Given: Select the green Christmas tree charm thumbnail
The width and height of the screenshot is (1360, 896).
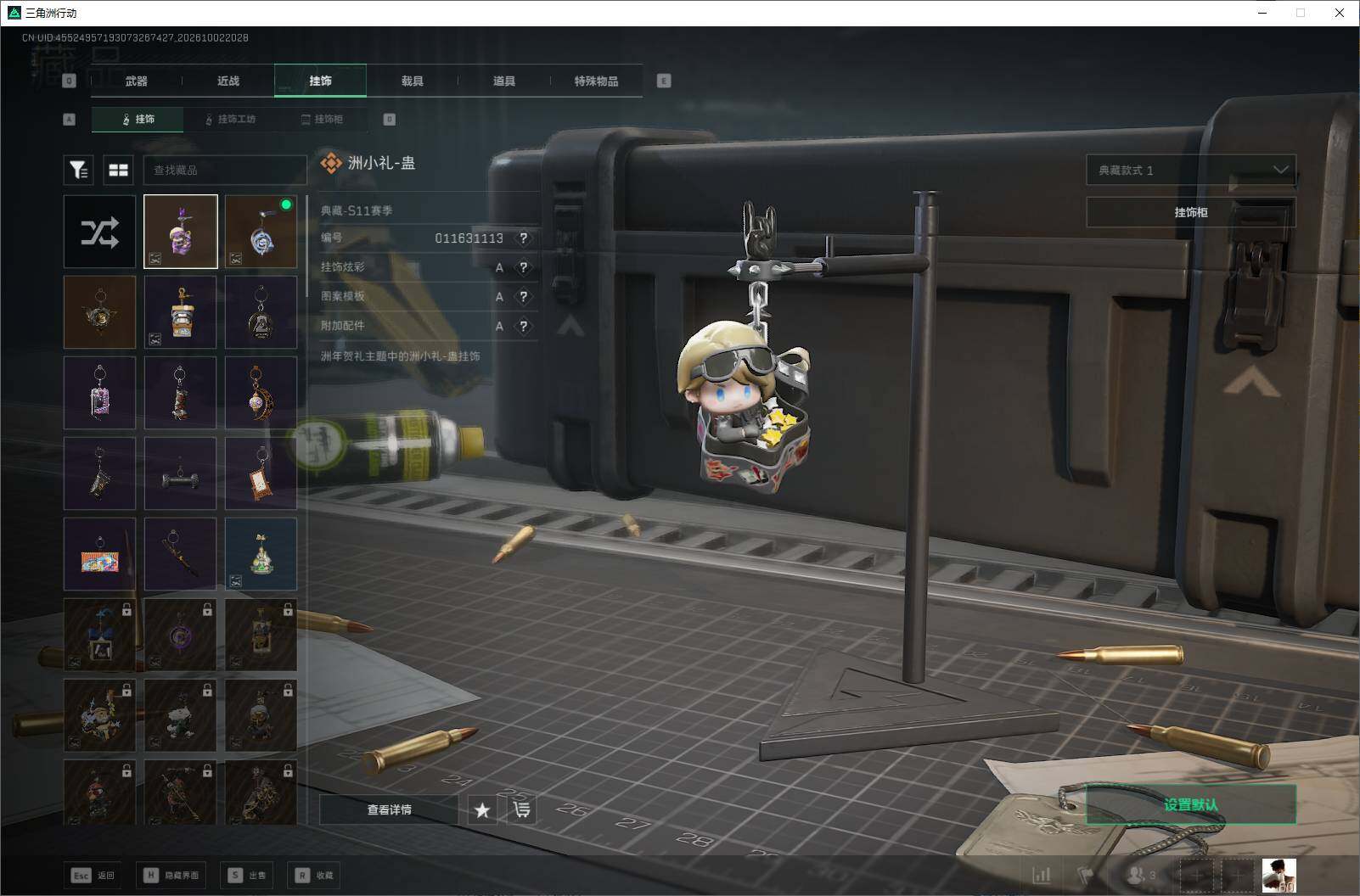Looking at the screenshot, I should pyautogui.click(x=261, y=554).
